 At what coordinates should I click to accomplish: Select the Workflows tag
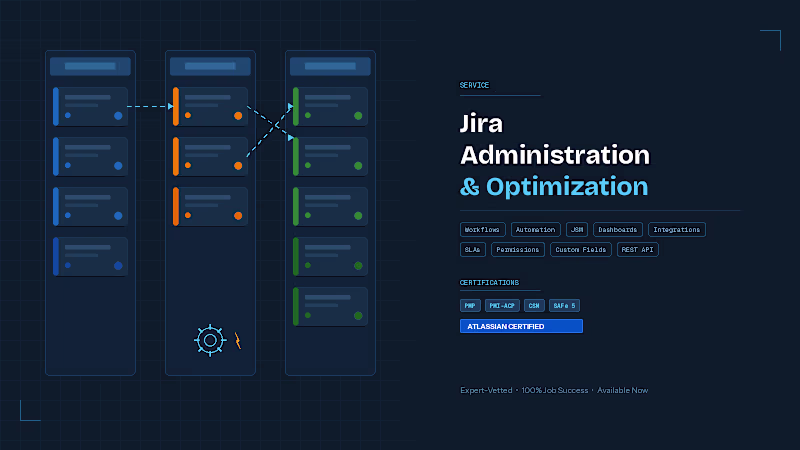click(x=482, y=230)
